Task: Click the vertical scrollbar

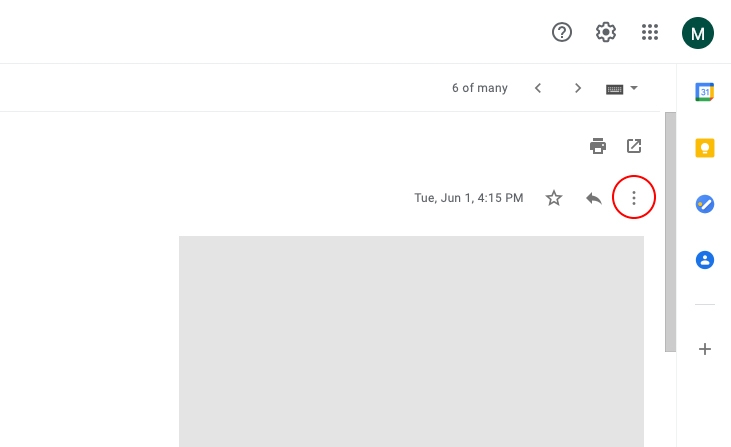Action: pyautogui.click(x=670, y=230)
